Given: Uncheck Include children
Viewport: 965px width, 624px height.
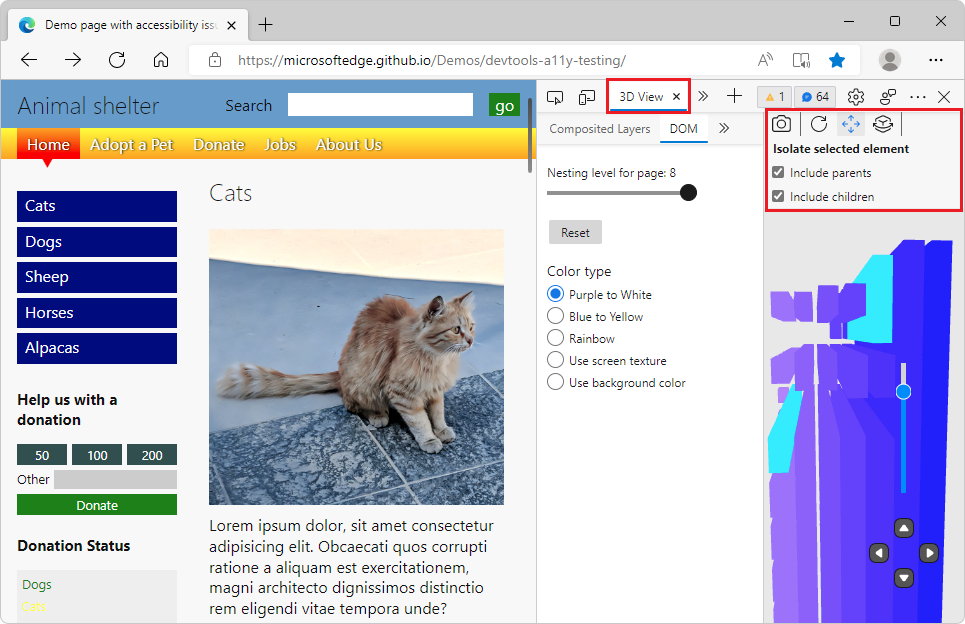Looking at the screenshot, I should click(779, 196).
